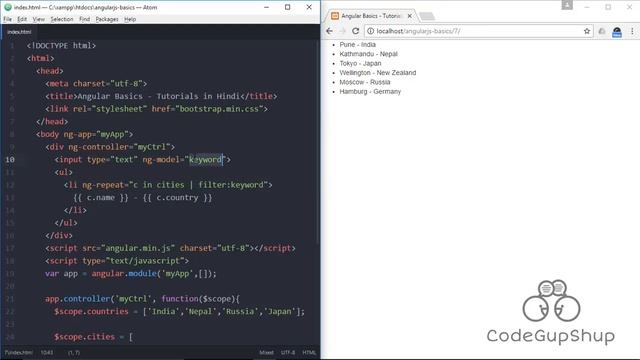Click the Atom editor vertical scrollbar
This screenshot has width=640, height=360.
click(x=318, y=142)
